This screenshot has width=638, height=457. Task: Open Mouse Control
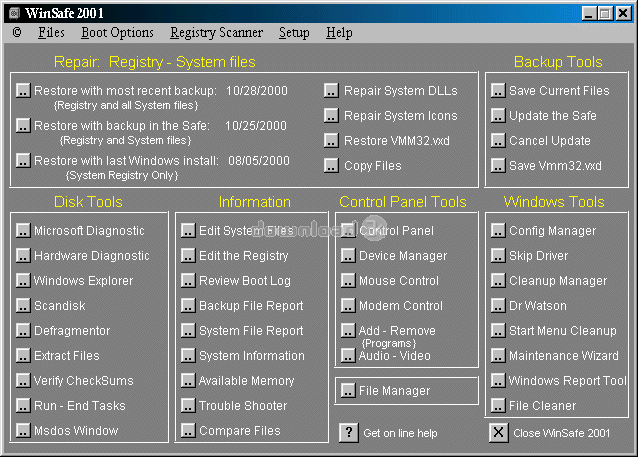(348, 280)
